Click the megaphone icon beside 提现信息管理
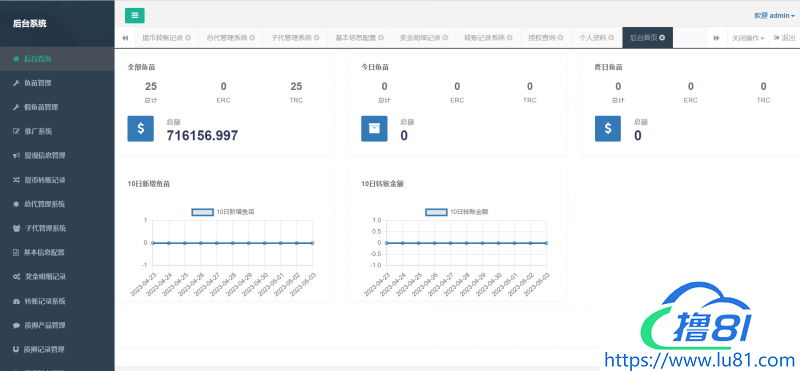The width and height of the screenshot is (800, 371). tap(16, 155)
